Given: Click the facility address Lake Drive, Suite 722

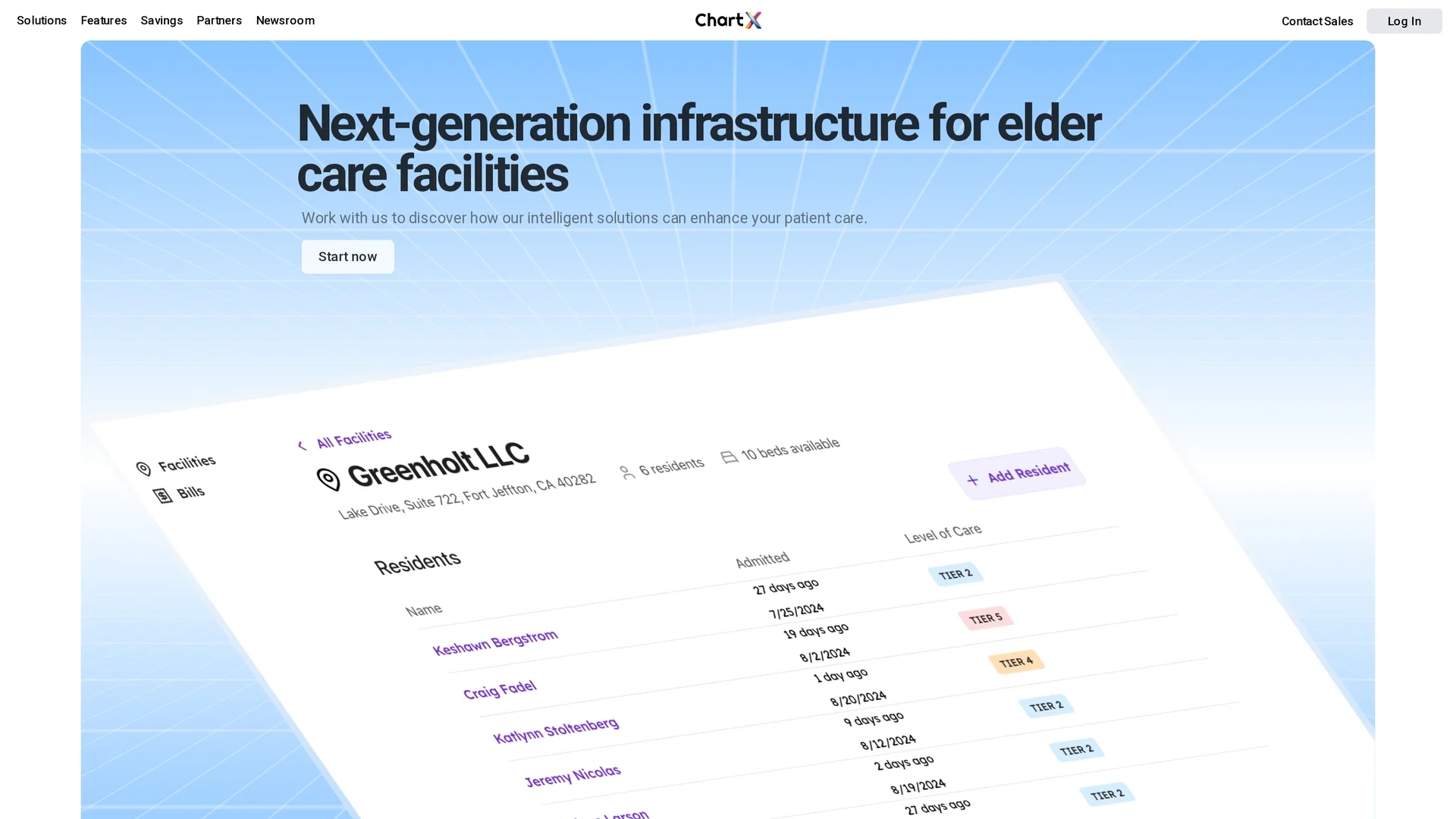Looking at the screenshot, I should click(x=466, y=497).
